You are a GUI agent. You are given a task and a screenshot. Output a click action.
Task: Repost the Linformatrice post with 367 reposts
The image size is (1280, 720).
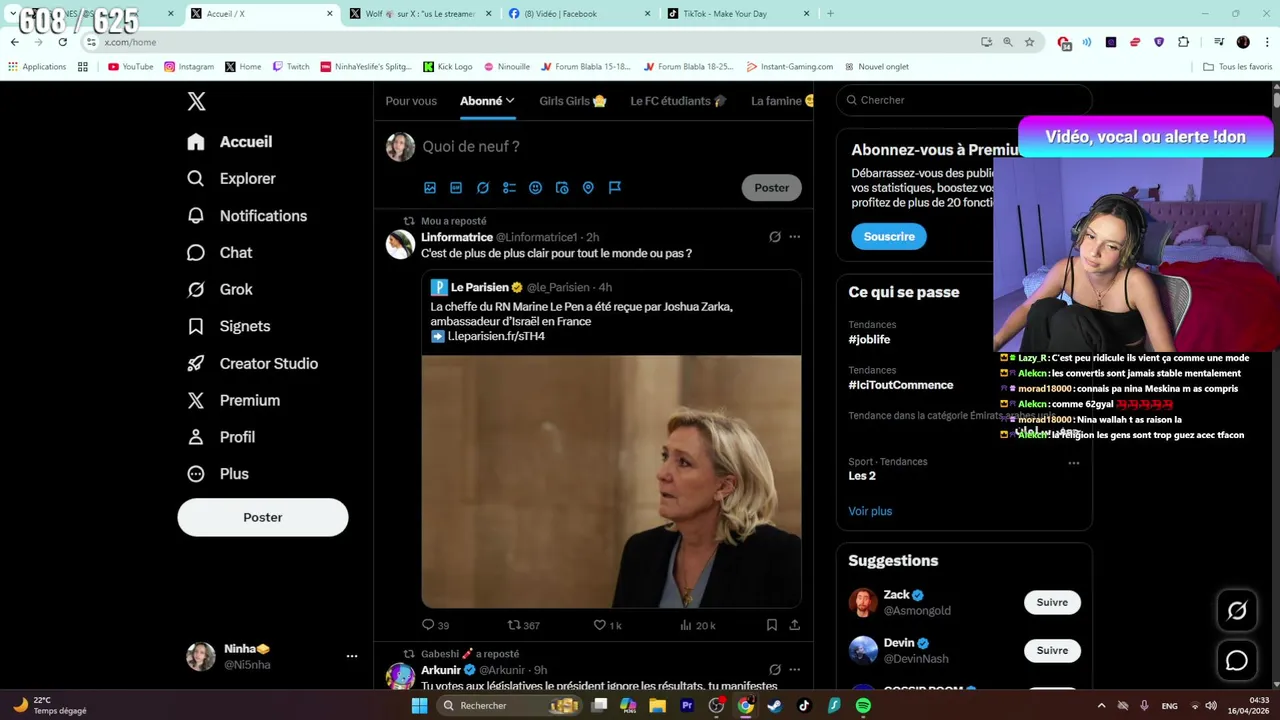523,625
